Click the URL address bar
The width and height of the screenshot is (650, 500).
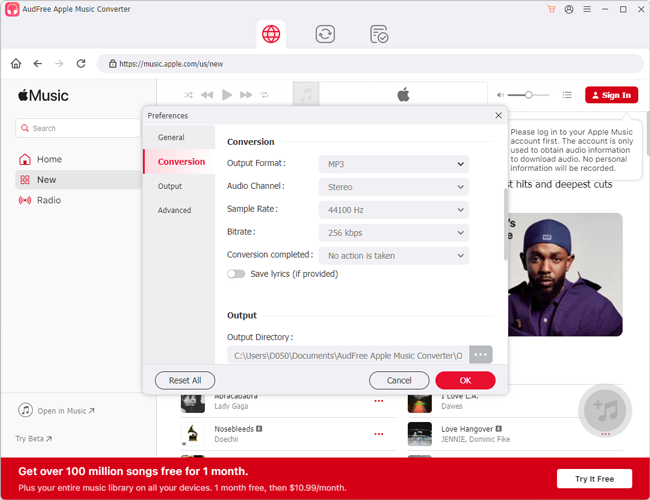370,63
